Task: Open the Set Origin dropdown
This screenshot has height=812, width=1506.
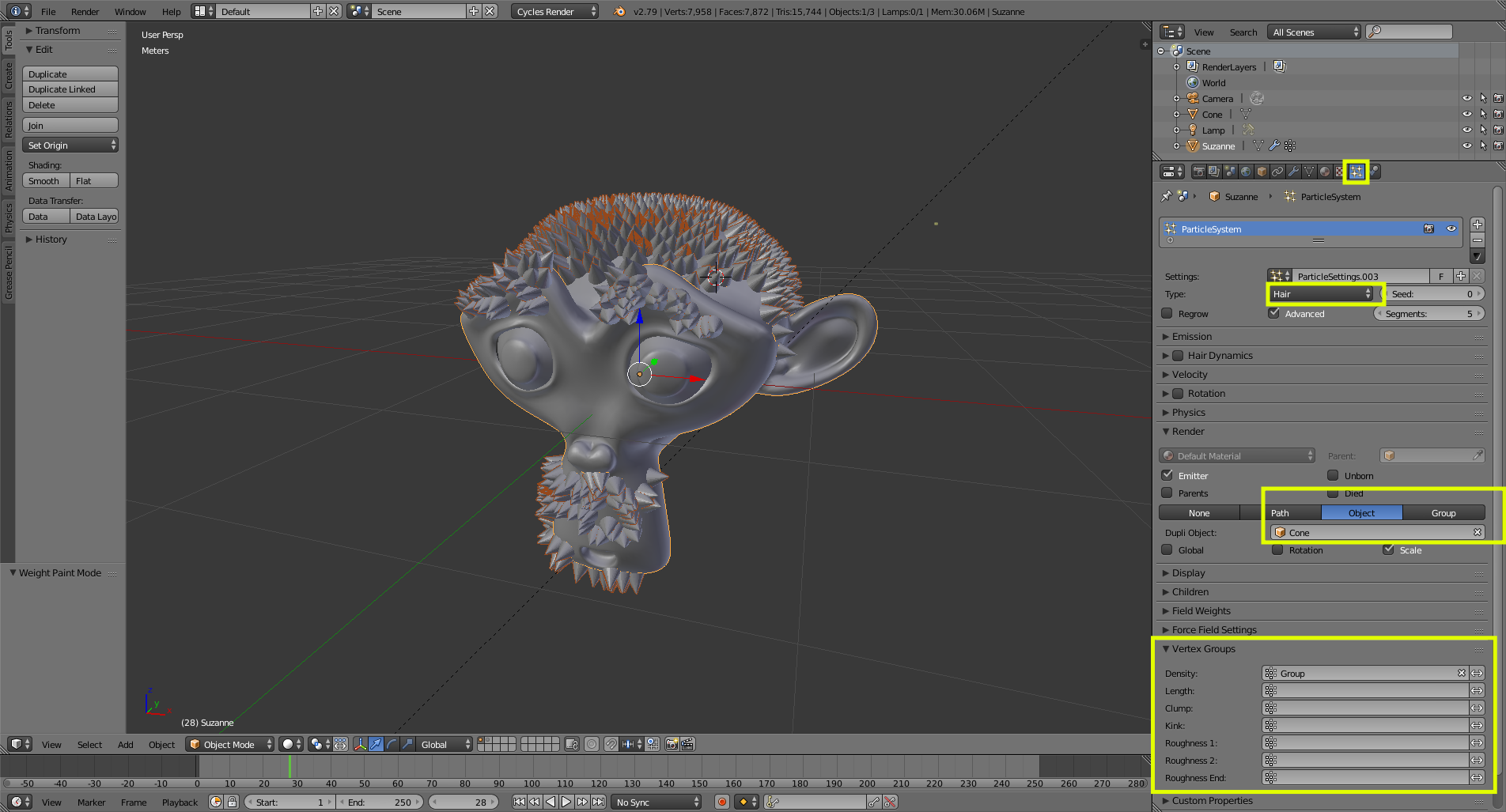Action: 70,145
